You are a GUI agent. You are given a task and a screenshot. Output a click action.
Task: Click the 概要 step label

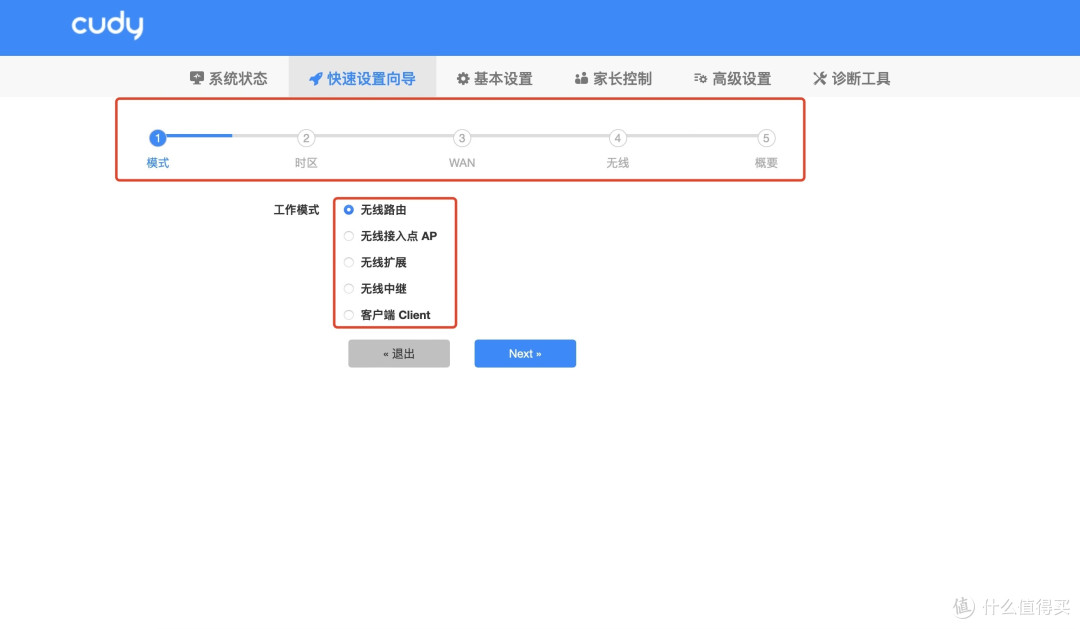(x=766, y=163)
